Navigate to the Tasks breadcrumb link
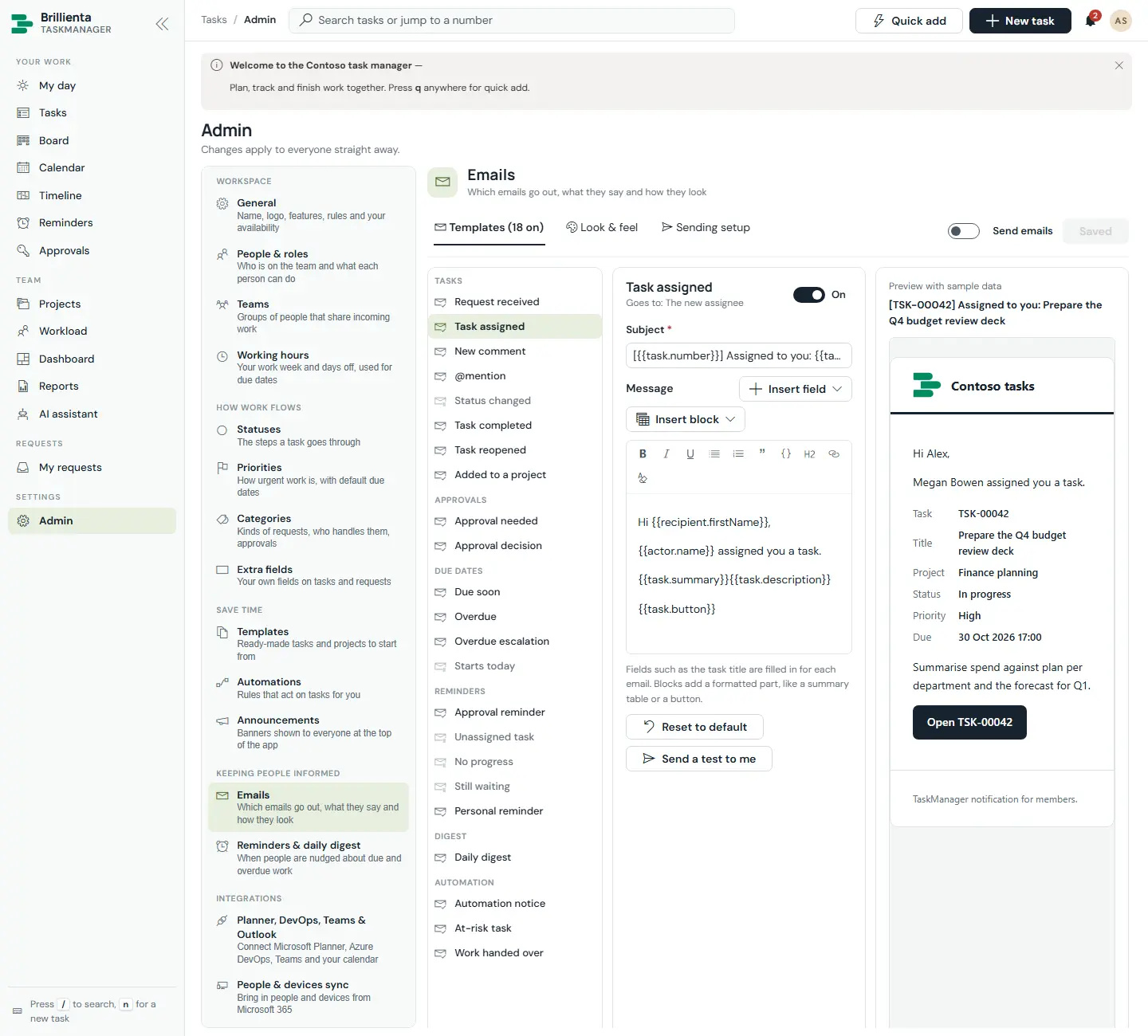1148x1036 pixels. click(x=214, y=20)
